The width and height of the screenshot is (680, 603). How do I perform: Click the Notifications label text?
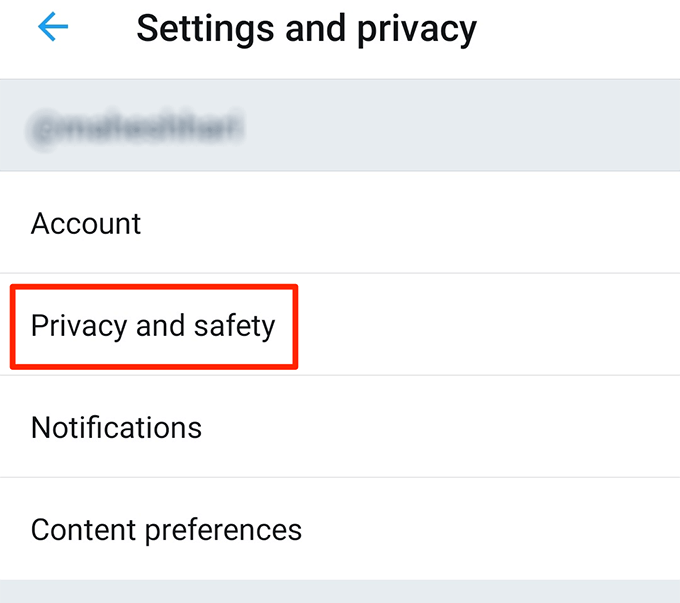coord(116,428)
